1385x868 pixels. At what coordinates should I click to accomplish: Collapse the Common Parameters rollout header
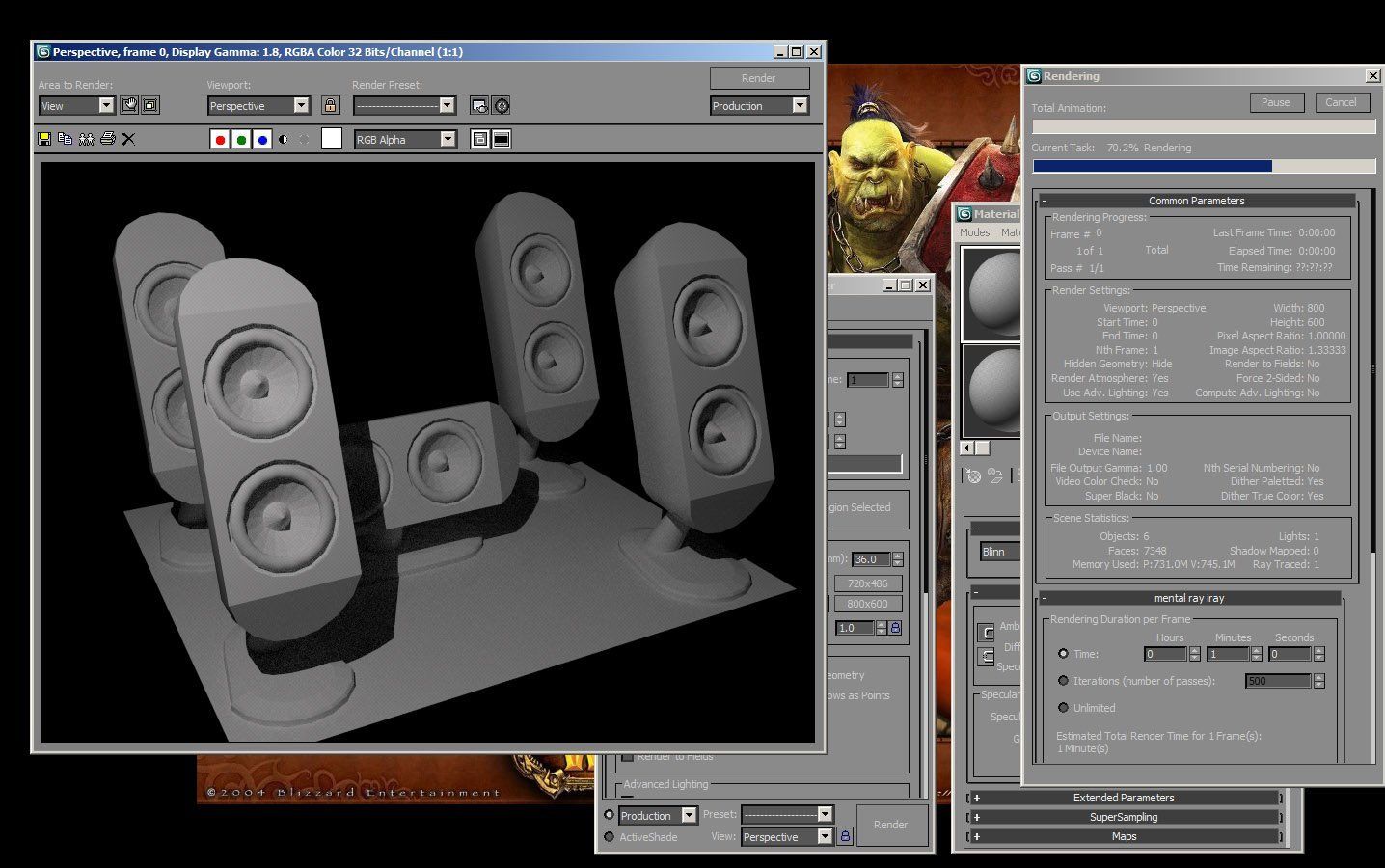[x=1196, y=201]
